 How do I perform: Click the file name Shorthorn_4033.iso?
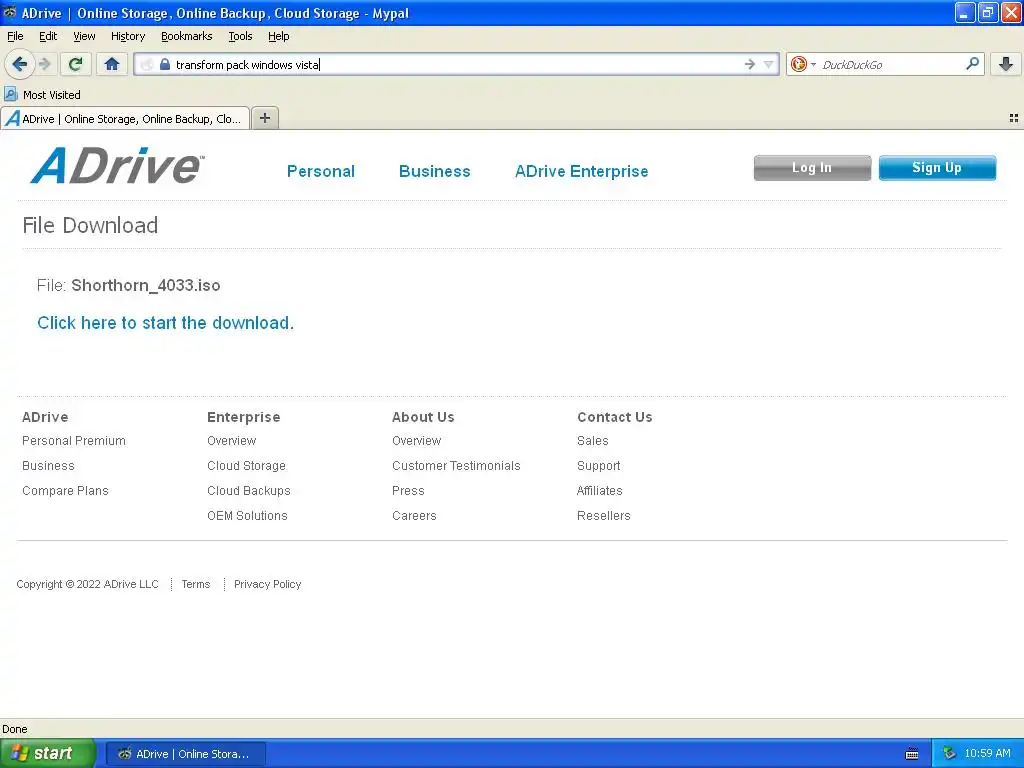[x=146, y=285]
